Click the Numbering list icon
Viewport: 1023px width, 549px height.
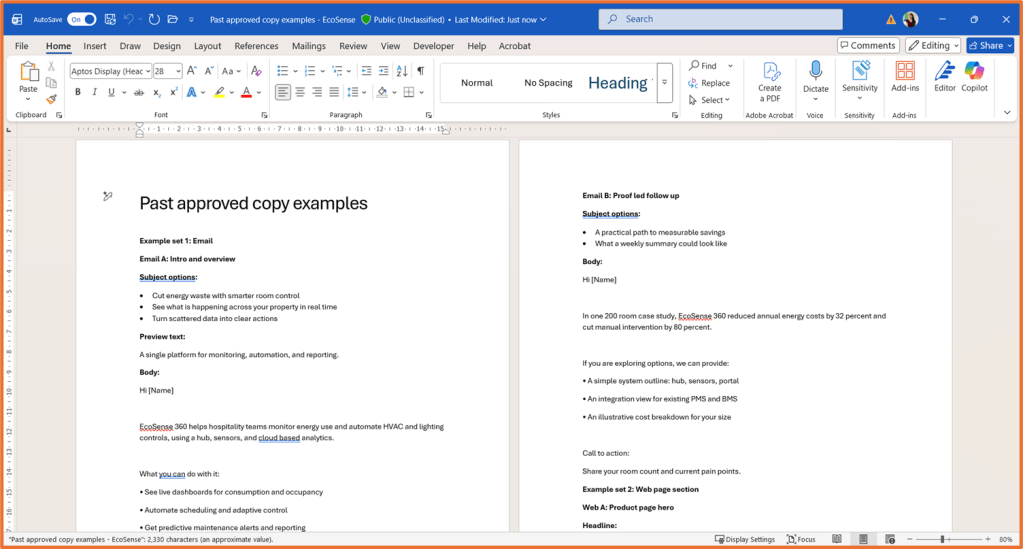[310, 71]
